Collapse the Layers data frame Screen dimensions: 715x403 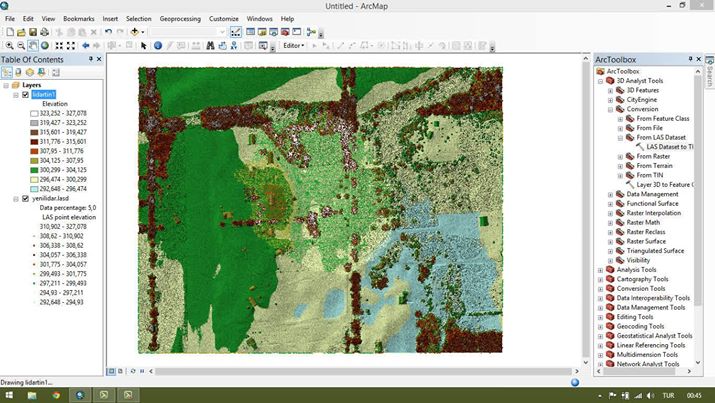[6, 85]
